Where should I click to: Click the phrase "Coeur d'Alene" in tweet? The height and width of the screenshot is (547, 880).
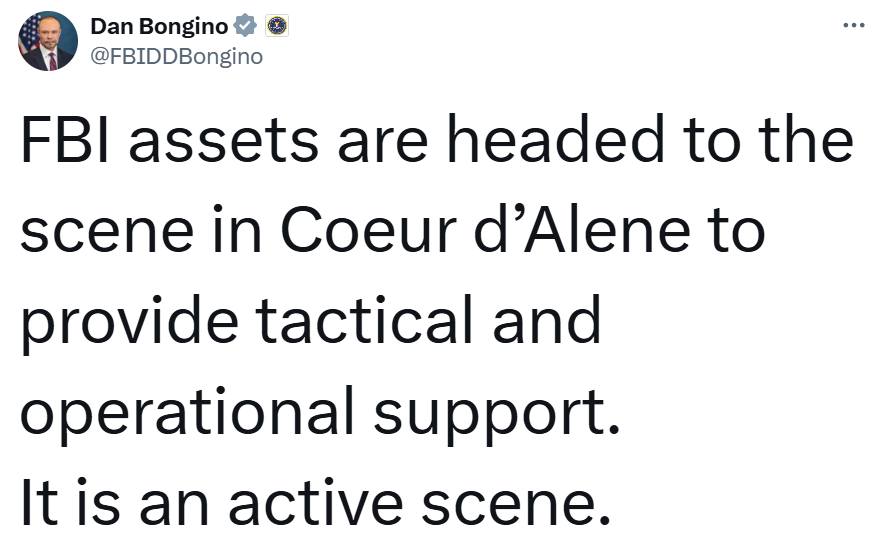coord(485,230)
